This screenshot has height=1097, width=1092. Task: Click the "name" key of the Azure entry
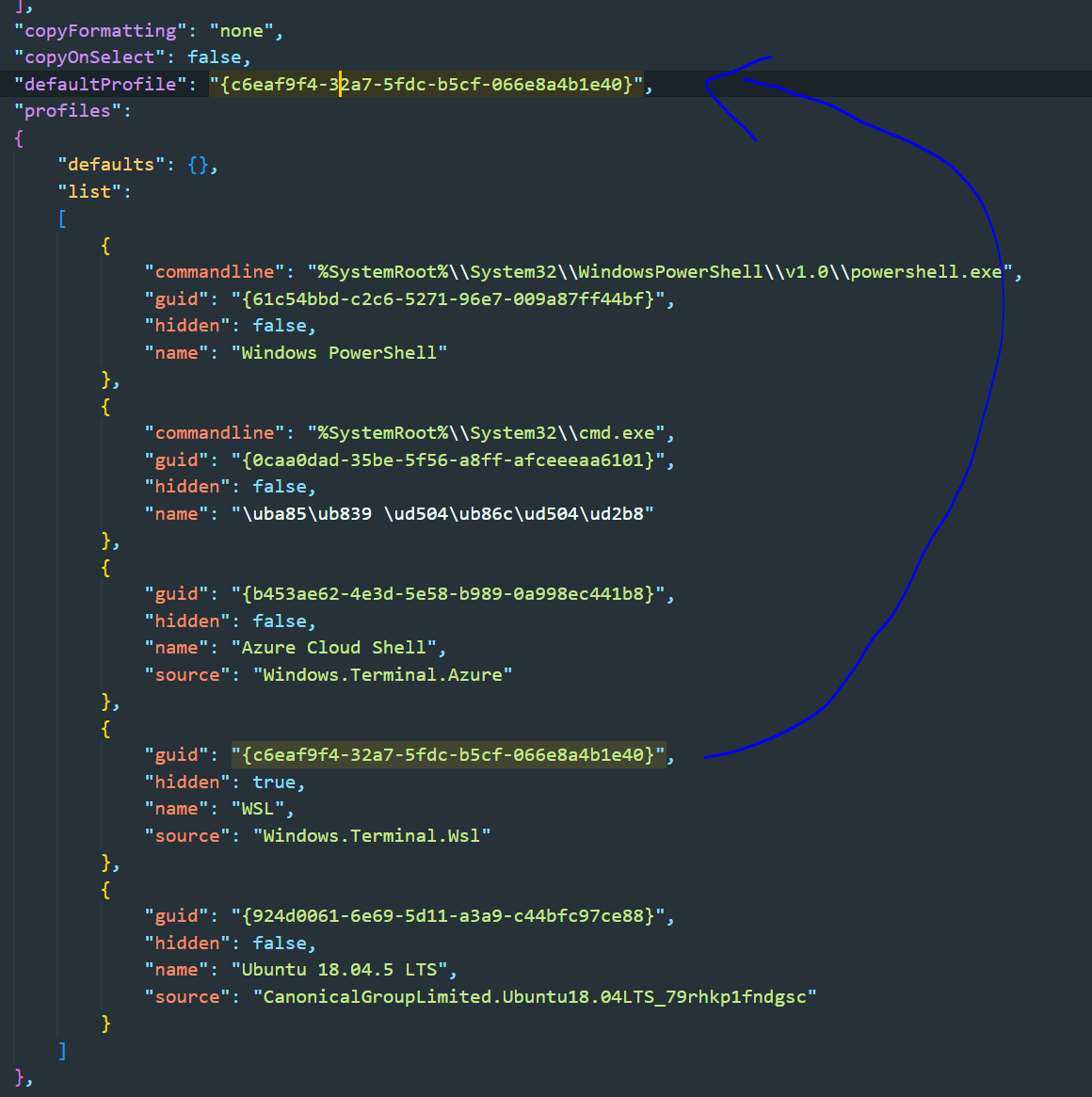(177, 648)
